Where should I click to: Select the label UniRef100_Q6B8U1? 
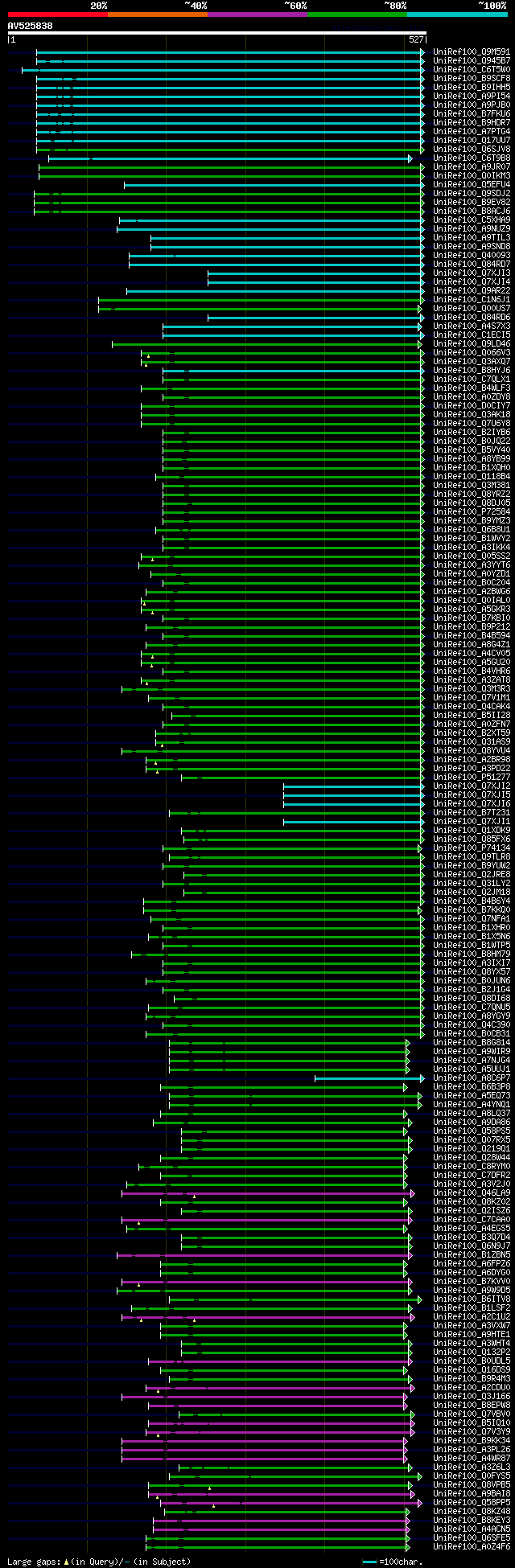(x=472, y=529)
